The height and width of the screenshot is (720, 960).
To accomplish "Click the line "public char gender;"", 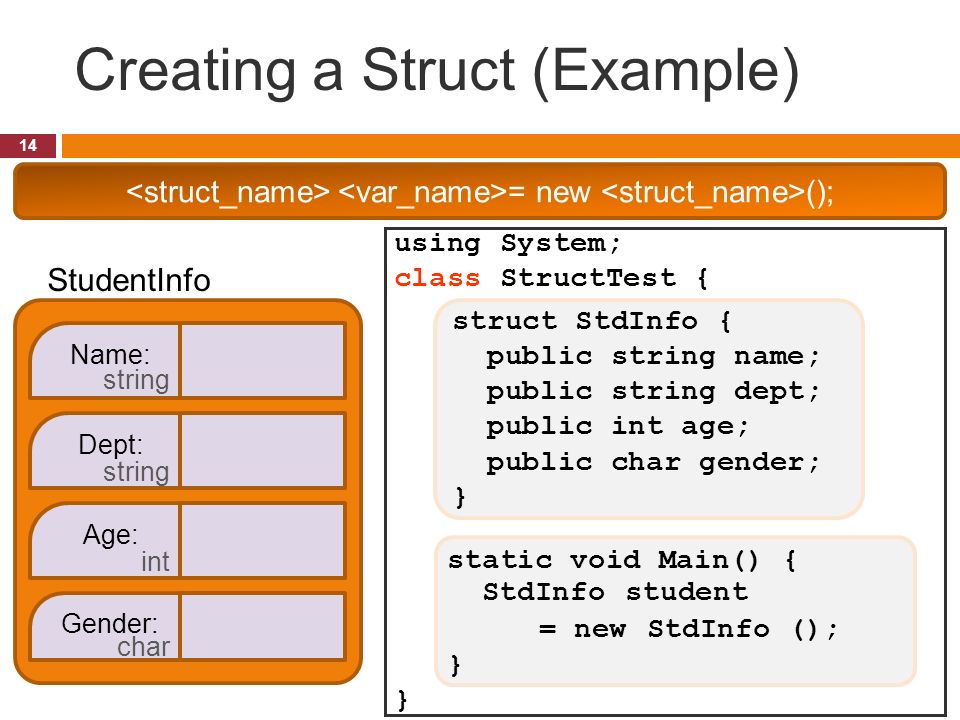I will [653, 462].
